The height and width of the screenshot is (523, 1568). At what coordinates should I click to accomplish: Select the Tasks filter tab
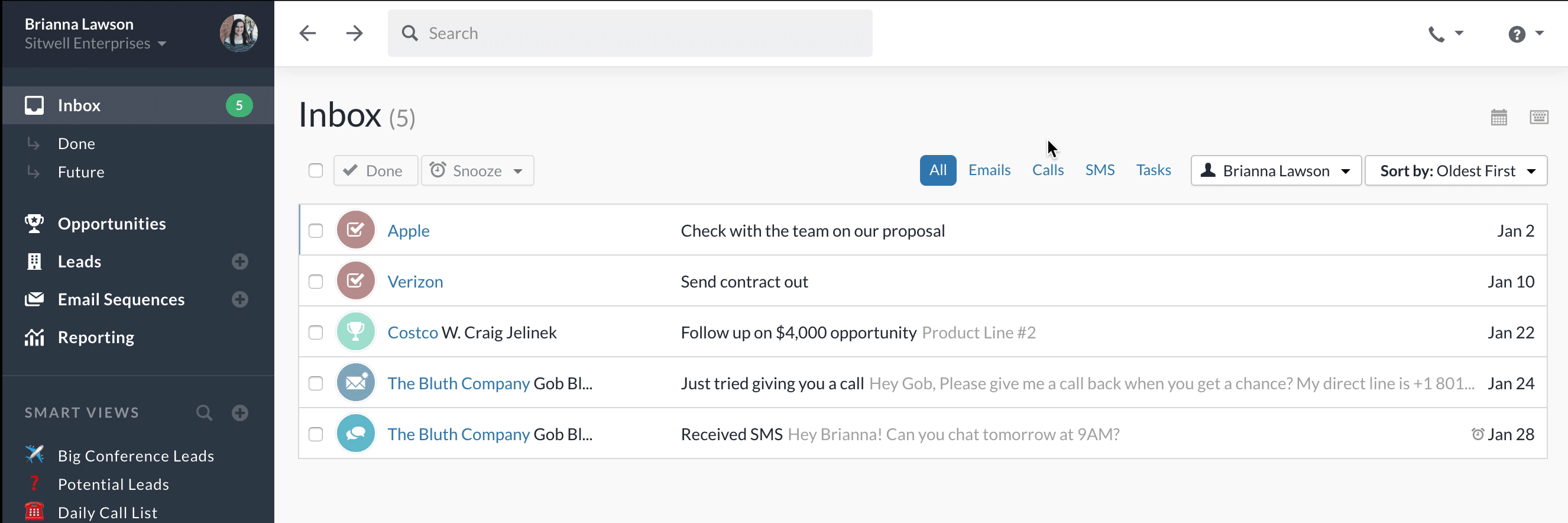point(1153,170)
